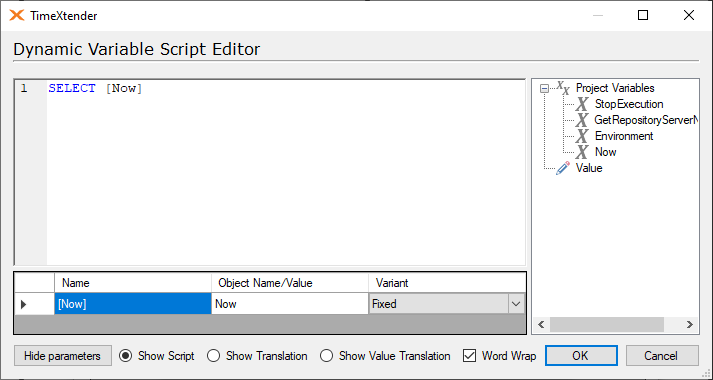Click the row selector arrow for [Now]
The height and width of the screenshot is (380, 713).
[x=24, y=304]
